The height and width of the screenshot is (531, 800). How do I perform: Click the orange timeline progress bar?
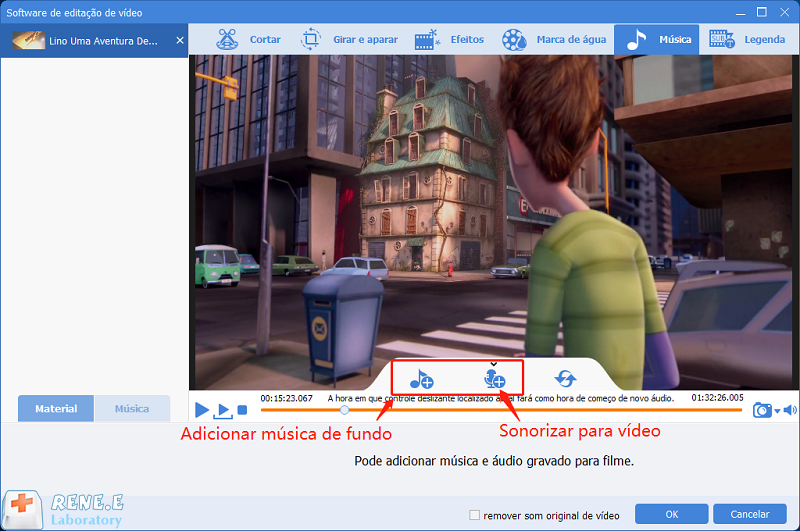501,410
